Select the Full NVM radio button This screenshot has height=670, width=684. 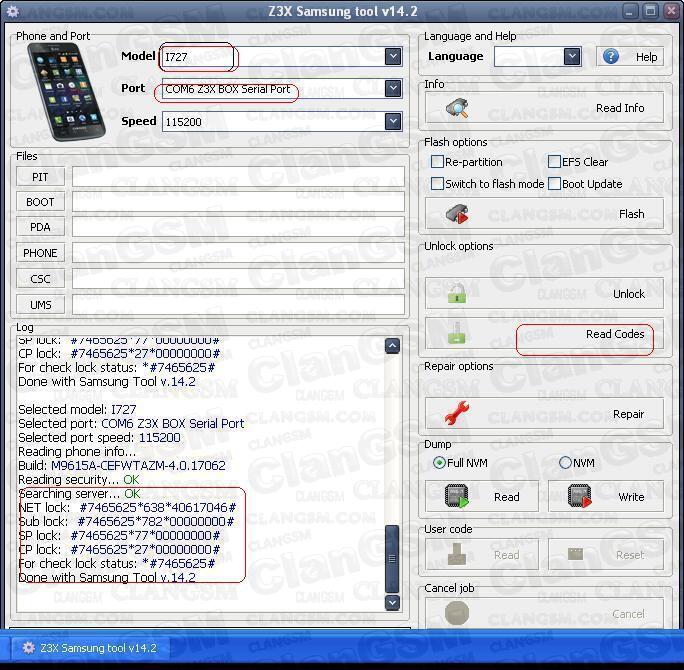[x=439, y=462]
